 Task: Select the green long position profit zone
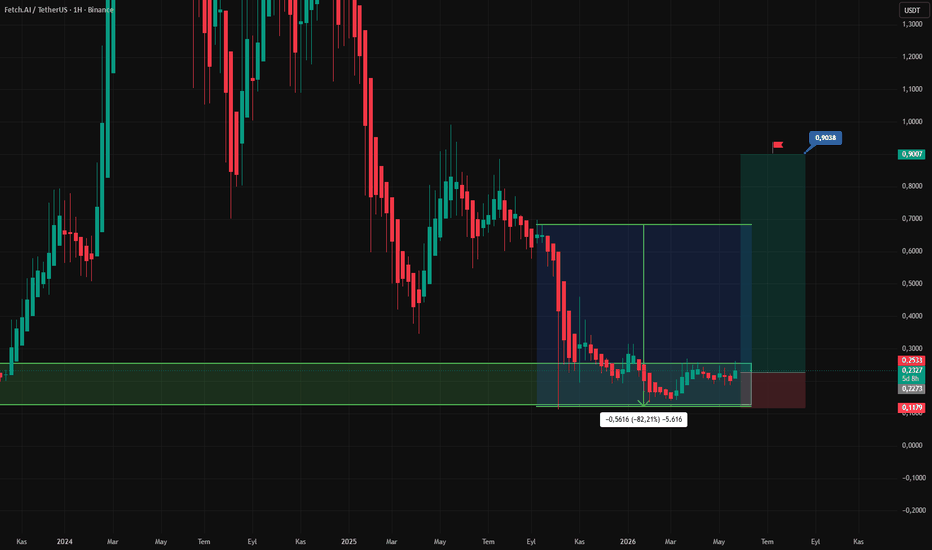773,263
